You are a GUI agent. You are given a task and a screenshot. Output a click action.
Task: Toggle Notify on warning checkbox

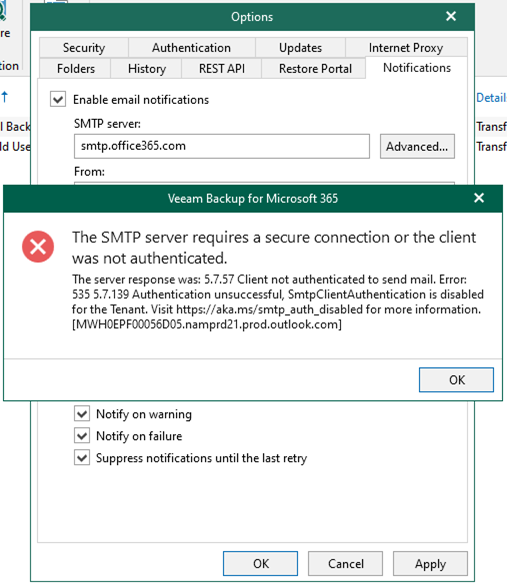[82, 414]
